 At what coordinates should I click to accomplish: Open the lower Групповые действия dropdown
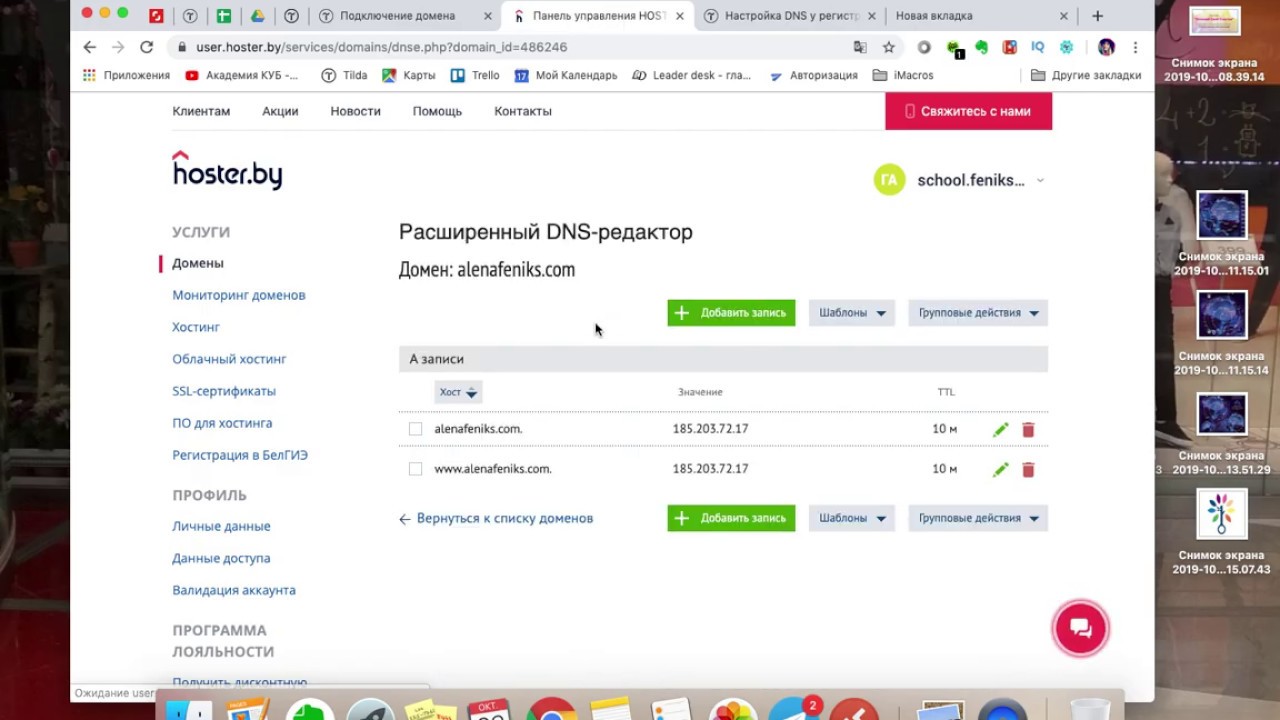point(978,518)
